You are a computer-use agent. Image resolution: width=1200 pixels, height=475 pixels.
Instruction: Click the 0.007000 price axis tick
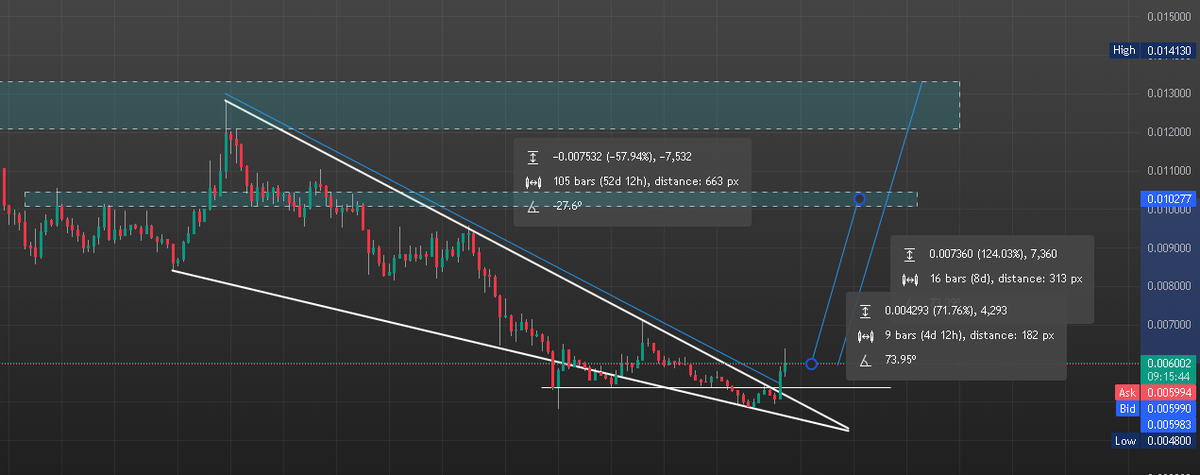coord(1169,325)
